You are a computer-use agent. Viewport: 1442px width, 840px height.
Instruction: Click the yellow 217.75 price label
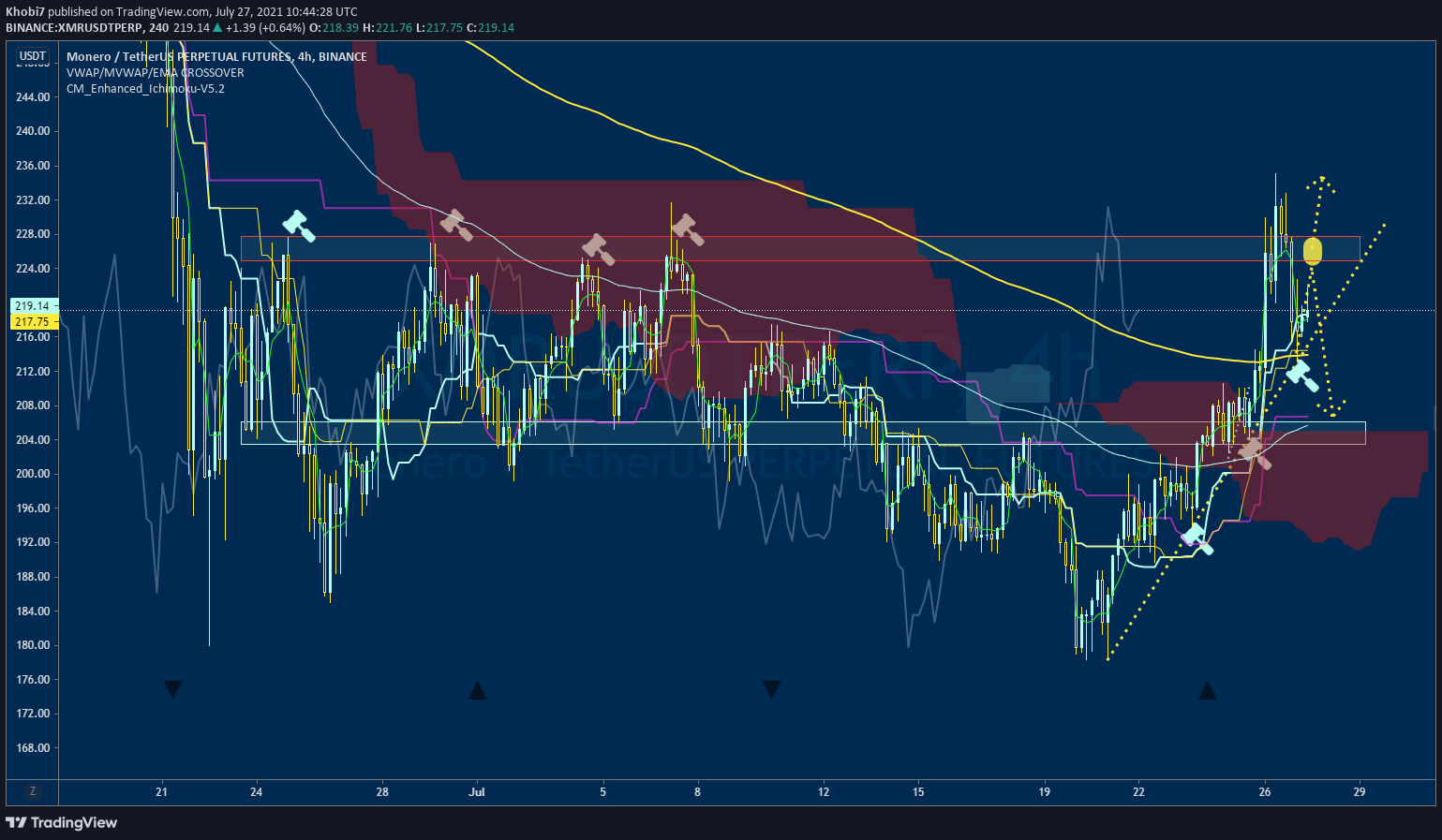[33, 321]
